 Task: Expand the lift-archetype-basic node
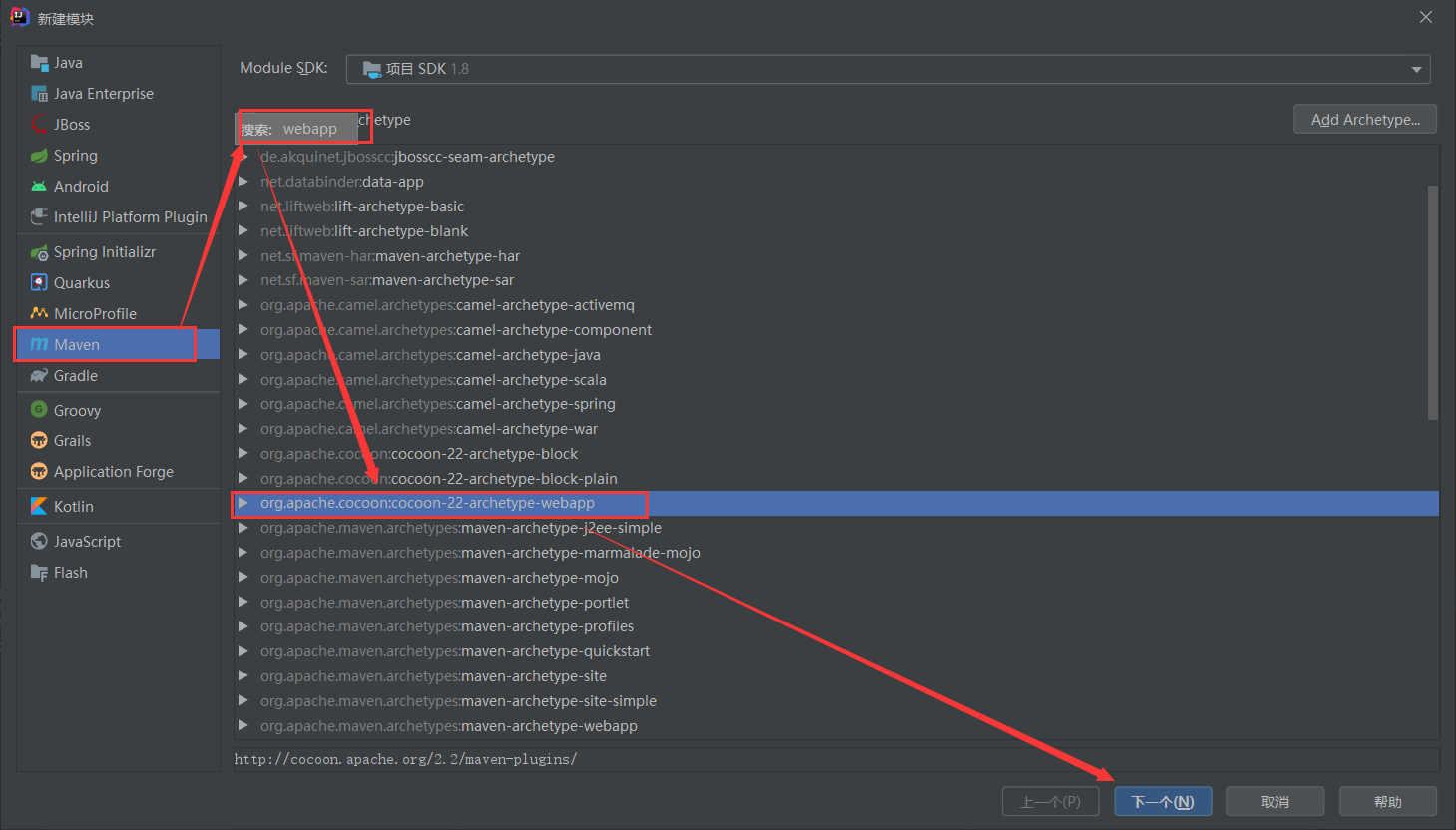tap(243, 207)
